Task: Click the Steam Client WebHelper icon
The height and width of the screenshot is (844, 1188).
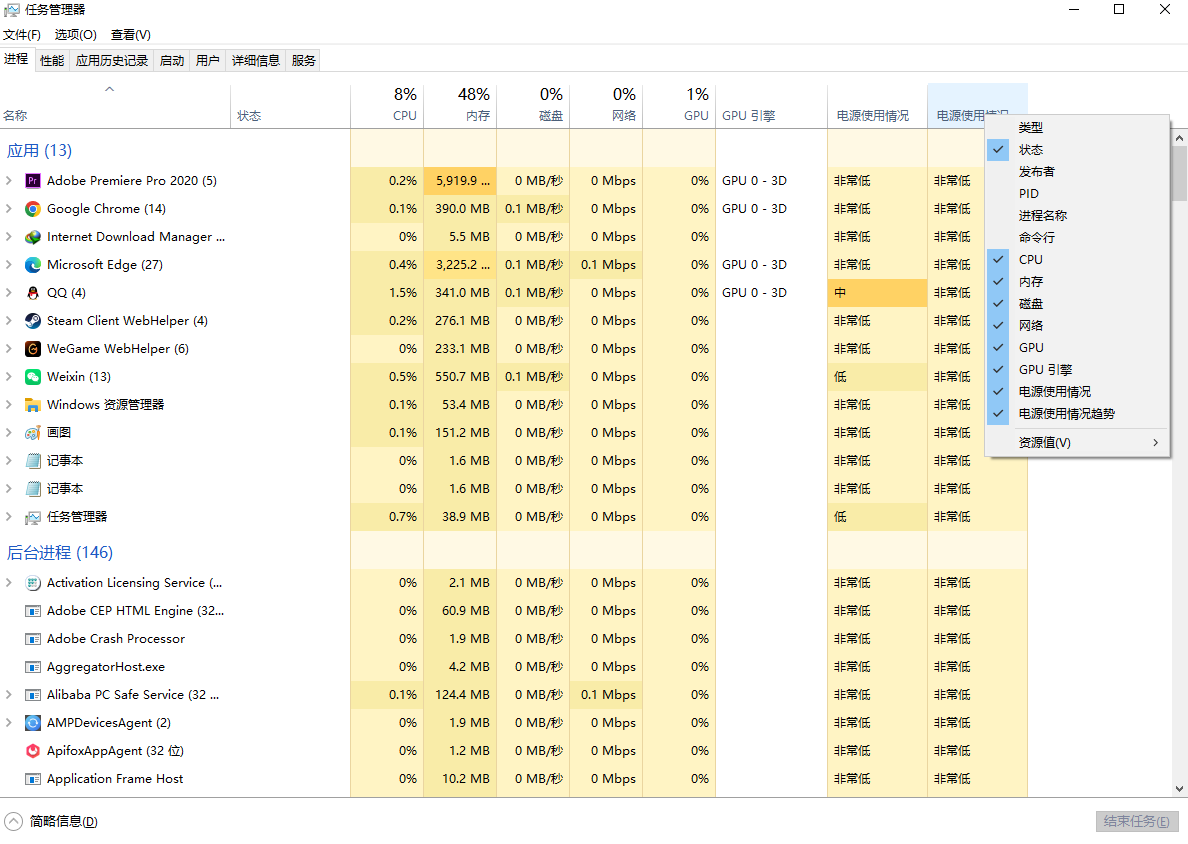Action: [33, 321]
